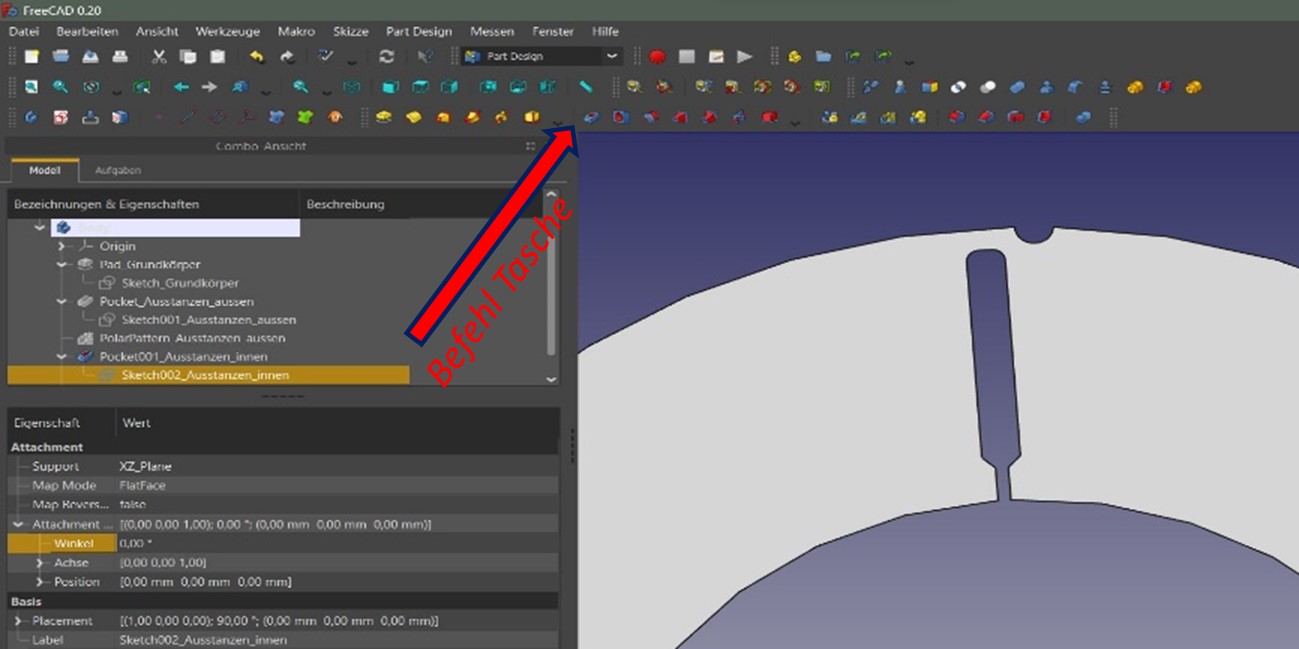
Task: Click the scissors Cut icon
Action: (159, 57)
